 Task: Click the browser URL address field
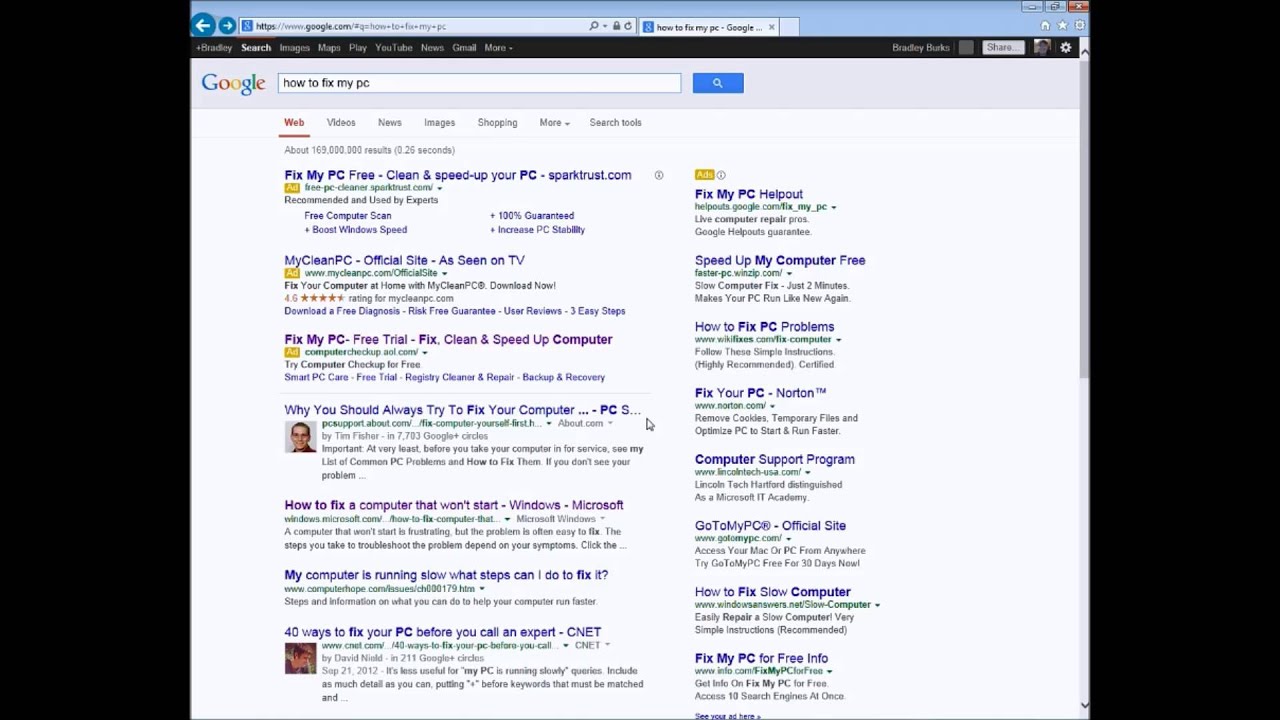420,26
